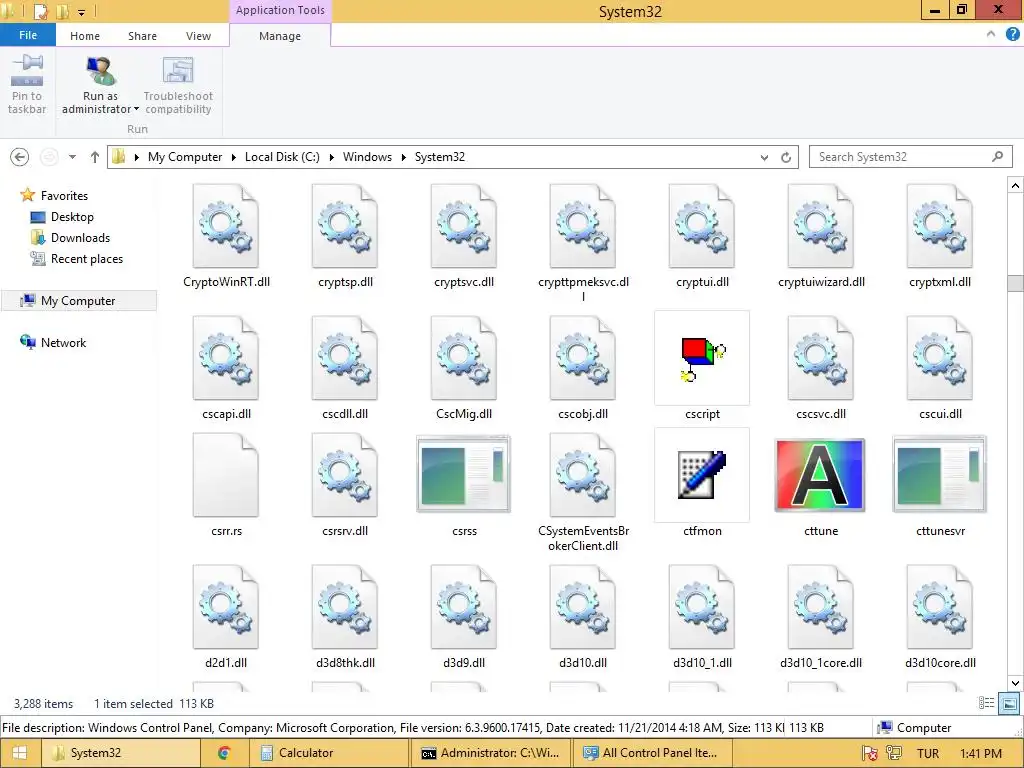The width and height of the screenshot is (1024, 768).
Task: Click the Pin to taskbar ribbon button
Action: [27, 85]
